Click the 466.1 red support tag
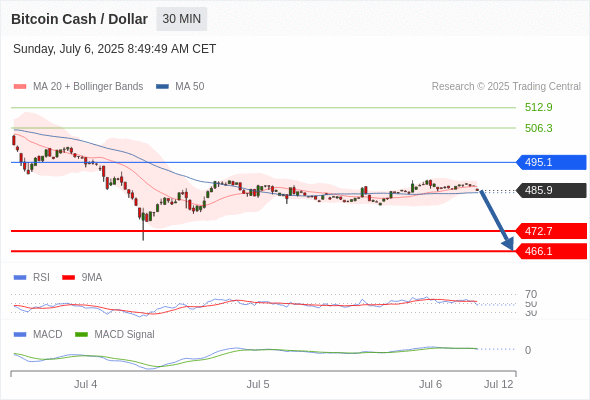Viewport: 590px width, 400px height. point(551,251)
